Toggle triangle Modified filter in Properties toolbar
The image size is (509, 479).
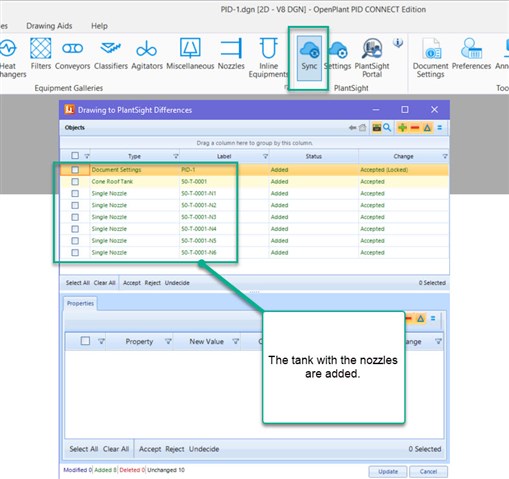coord(421,318)
